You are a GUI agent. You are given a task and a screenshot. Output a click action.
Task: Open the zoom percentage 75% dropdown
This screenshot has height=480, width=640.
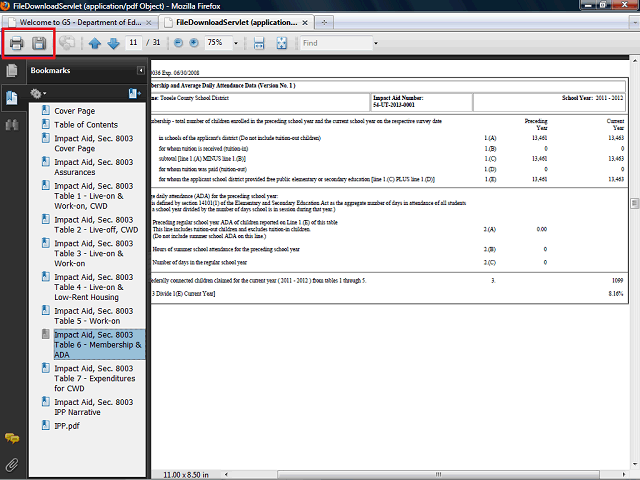[x=237, y=44]
